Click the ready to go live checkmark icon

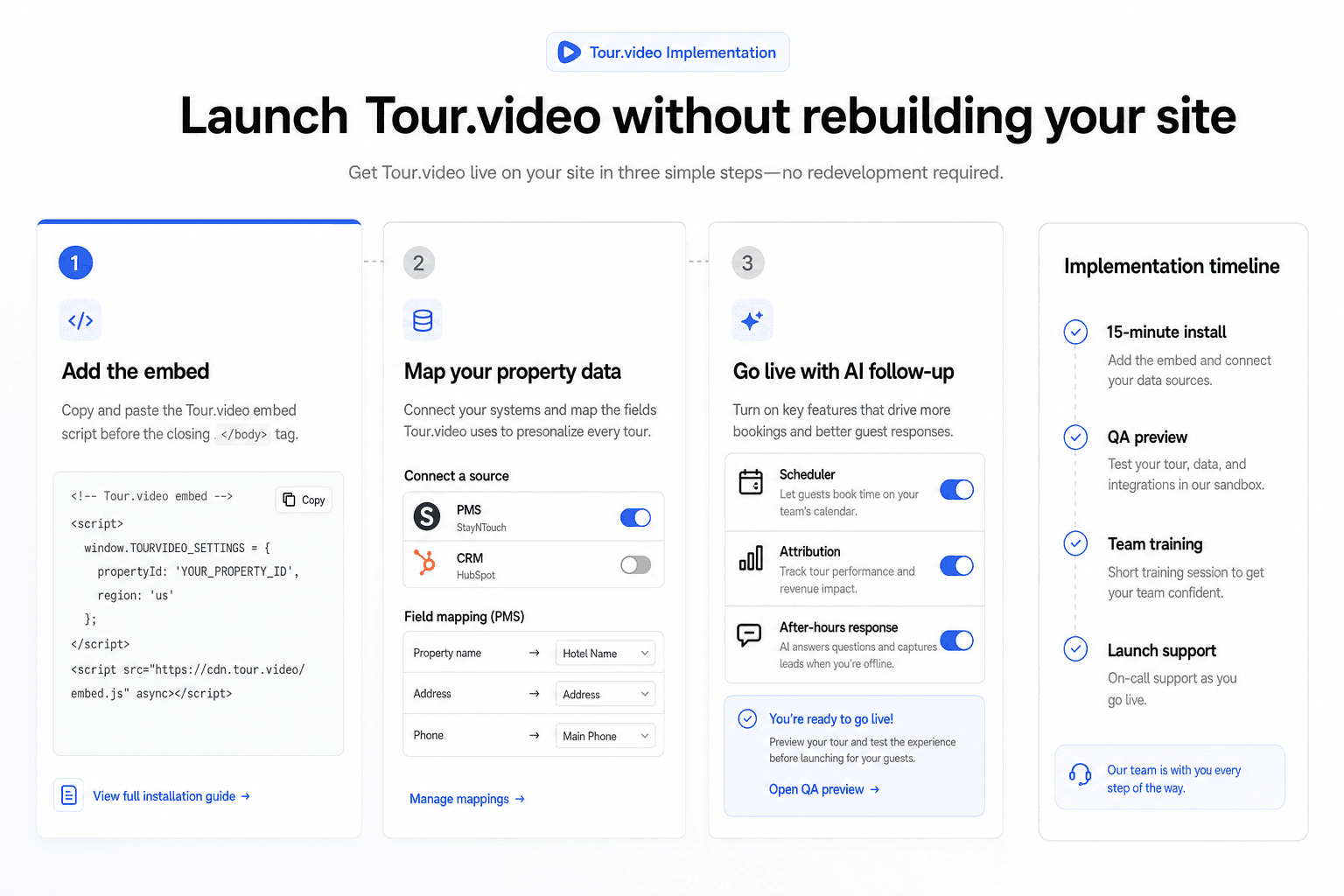pyautogui.click(x=747, y=718)
